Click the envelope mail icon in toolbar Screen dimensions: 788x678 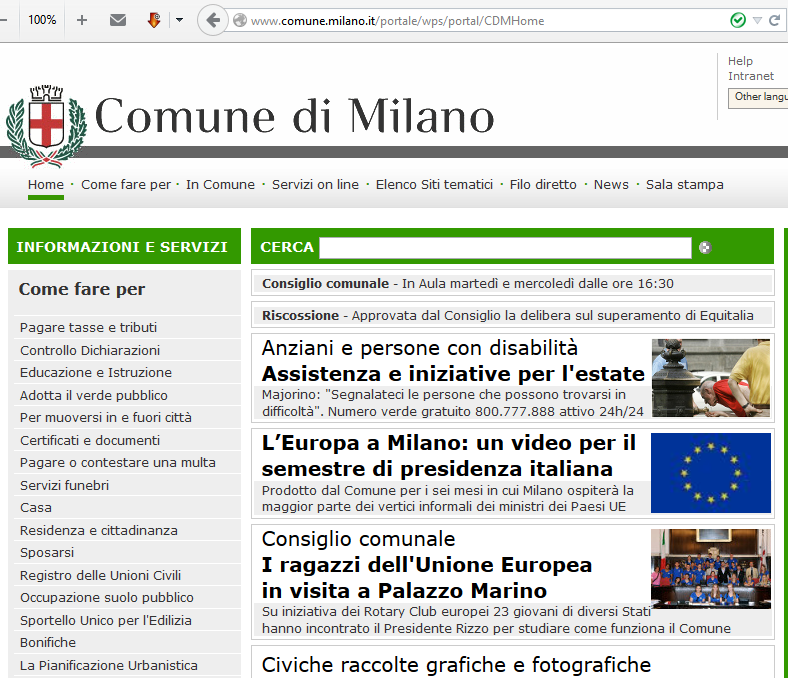pyautogui.click(x=118, y=20)
